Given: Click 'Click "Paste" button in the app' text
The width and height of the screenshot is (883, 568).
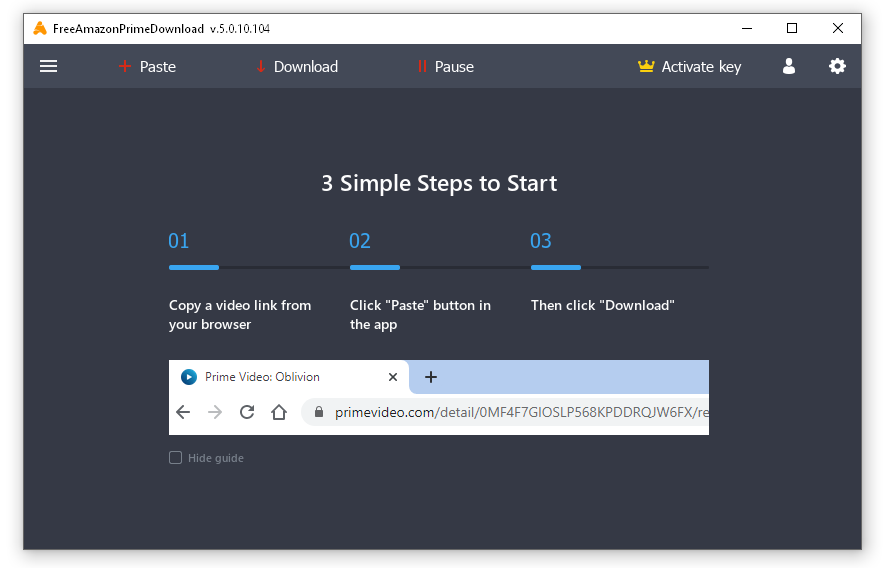Looking at the screenshot, I should [x=420, y=315].
